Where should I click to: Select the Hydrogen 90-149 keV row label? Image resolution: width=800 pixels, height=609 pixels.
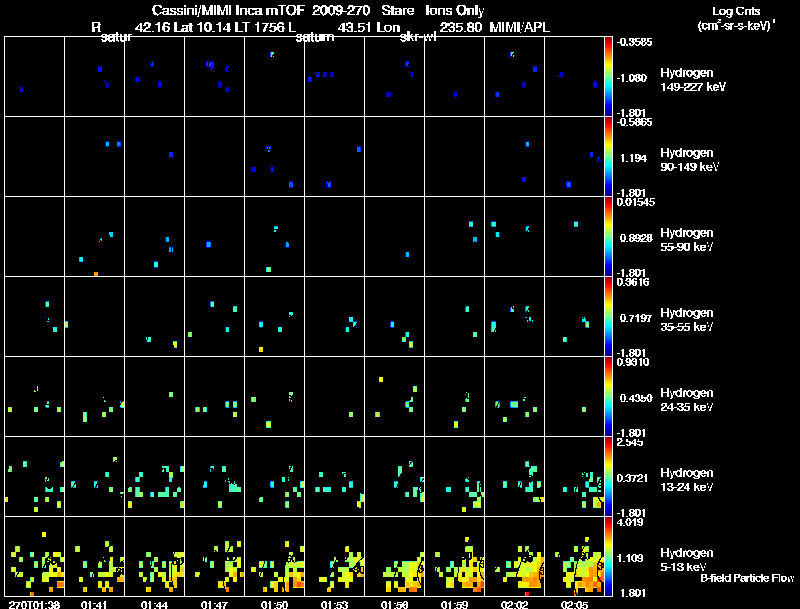click(x=690, y=160)
